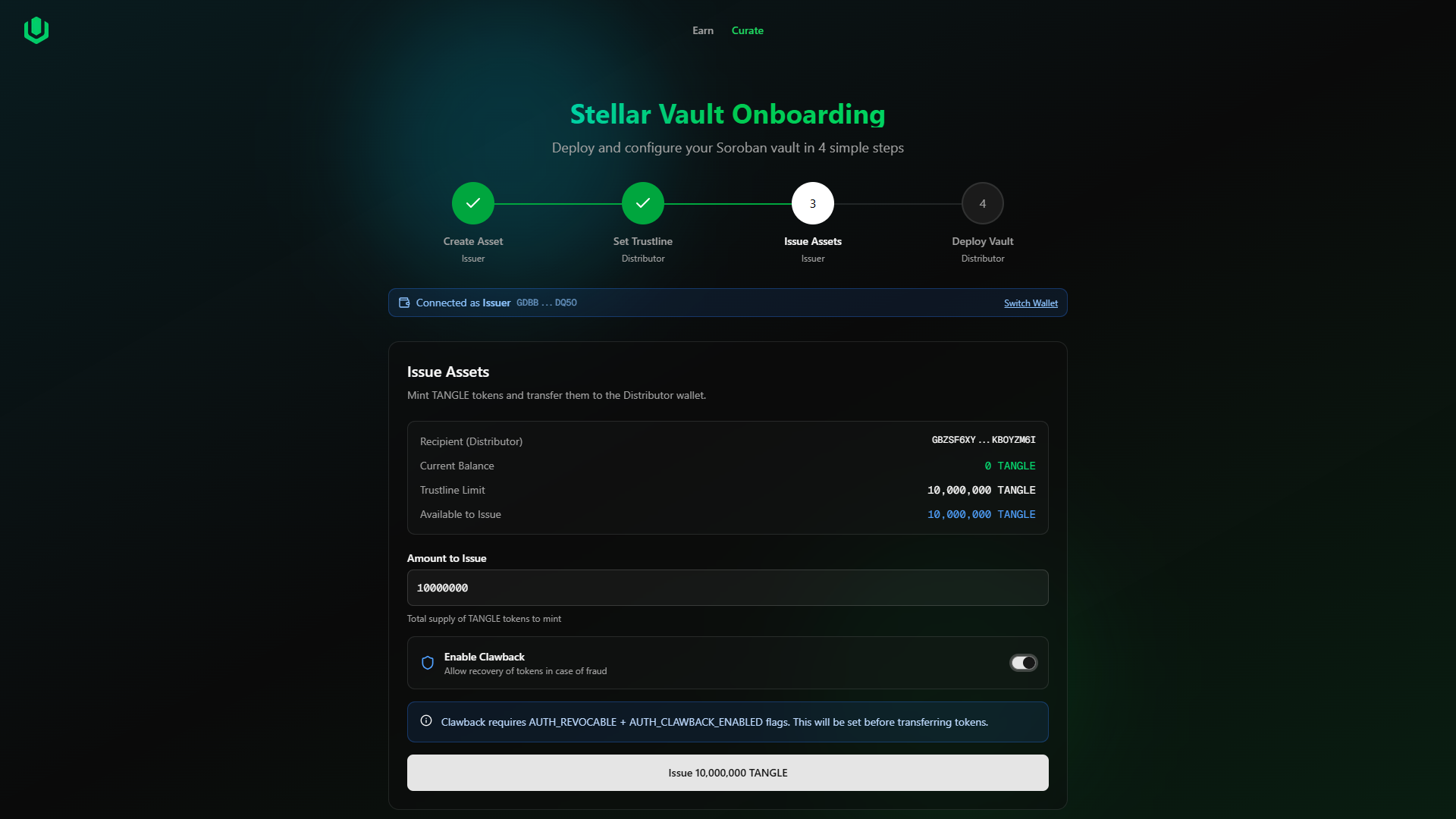Click the Create Asset step label
1456x819 pixels.
[473, 241]
